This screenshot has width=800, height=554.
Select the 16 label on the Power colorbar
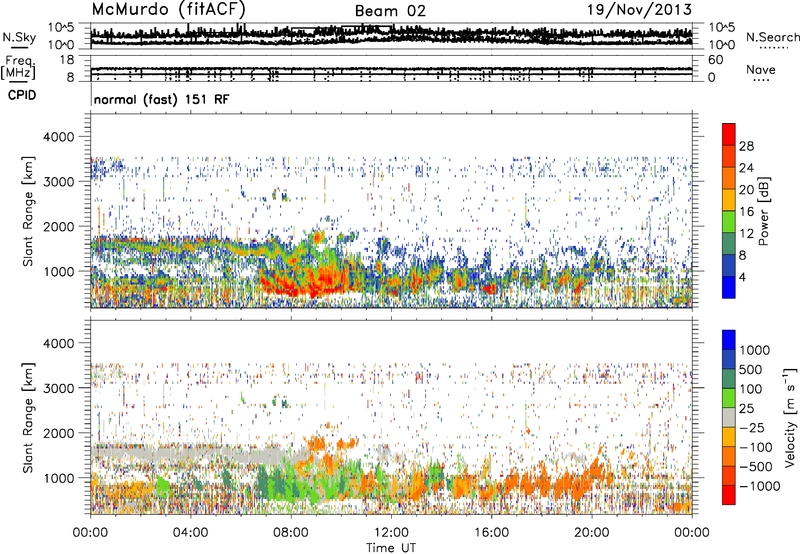coord(746,212)
